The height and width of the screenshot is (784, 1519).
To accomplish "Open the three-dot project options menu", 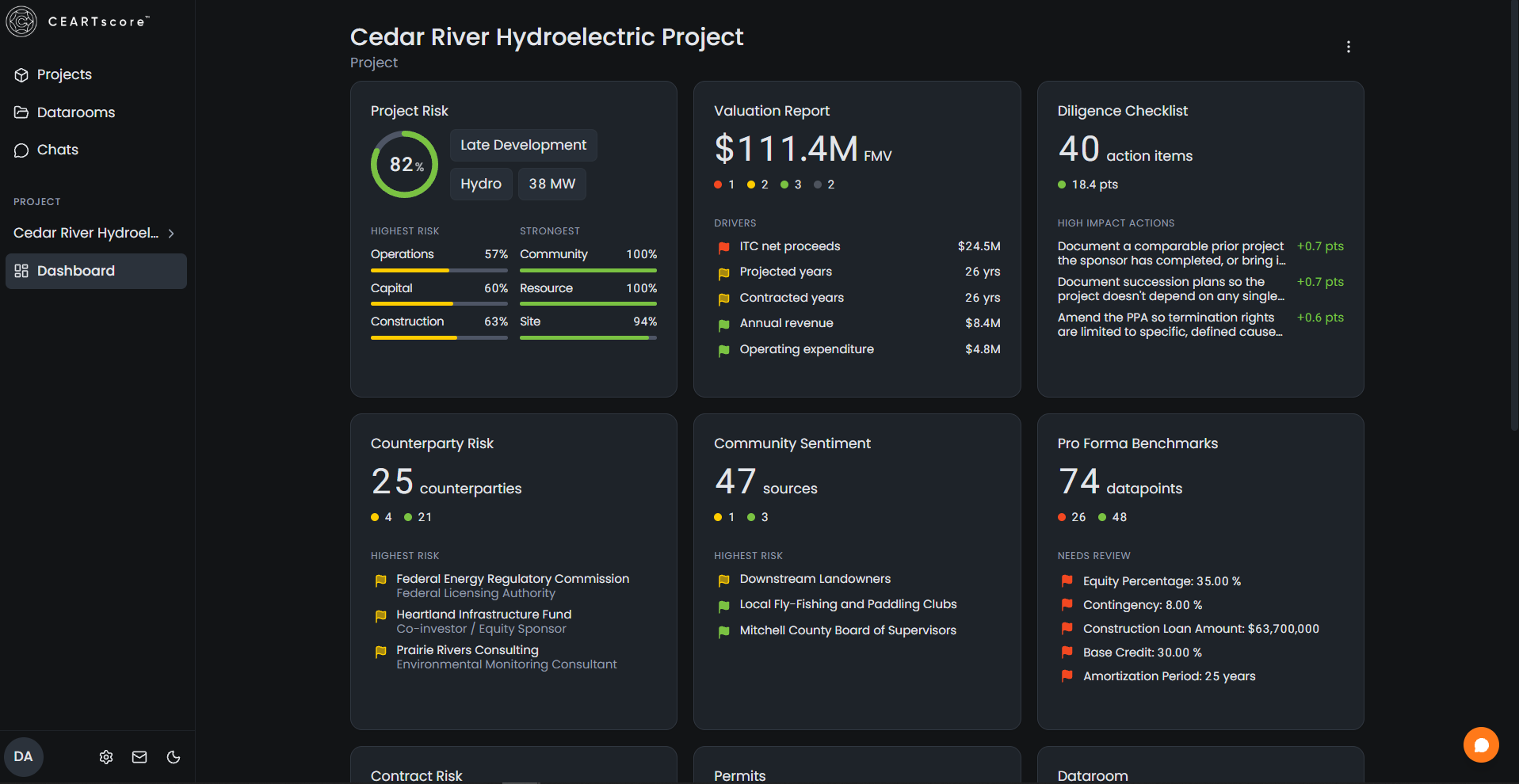I will (1348, 47).
